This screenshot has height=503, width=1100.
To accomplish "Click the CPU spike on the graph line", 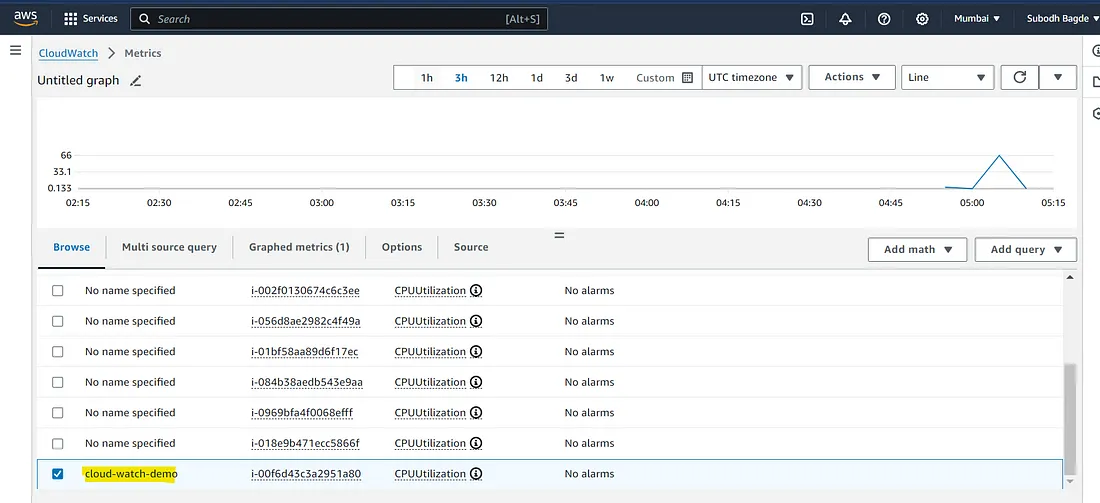I will pos(999,156).
